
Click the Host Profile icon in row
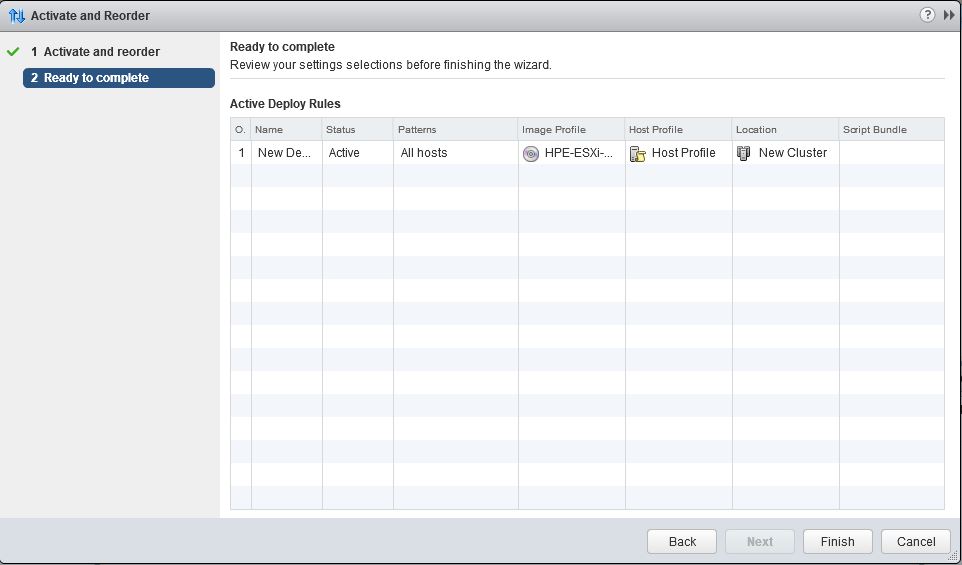637,153
